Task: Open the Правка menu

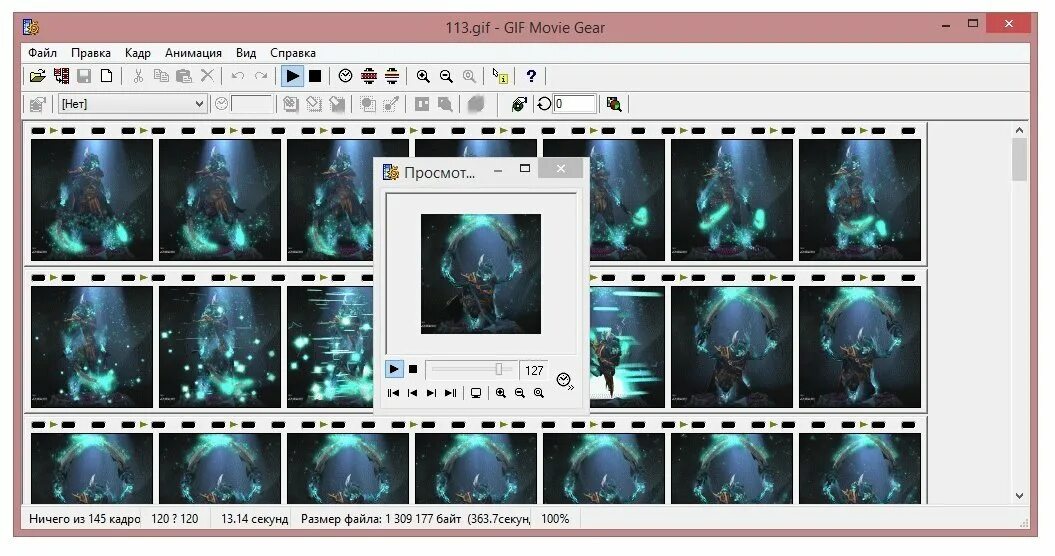Action: 91,53
